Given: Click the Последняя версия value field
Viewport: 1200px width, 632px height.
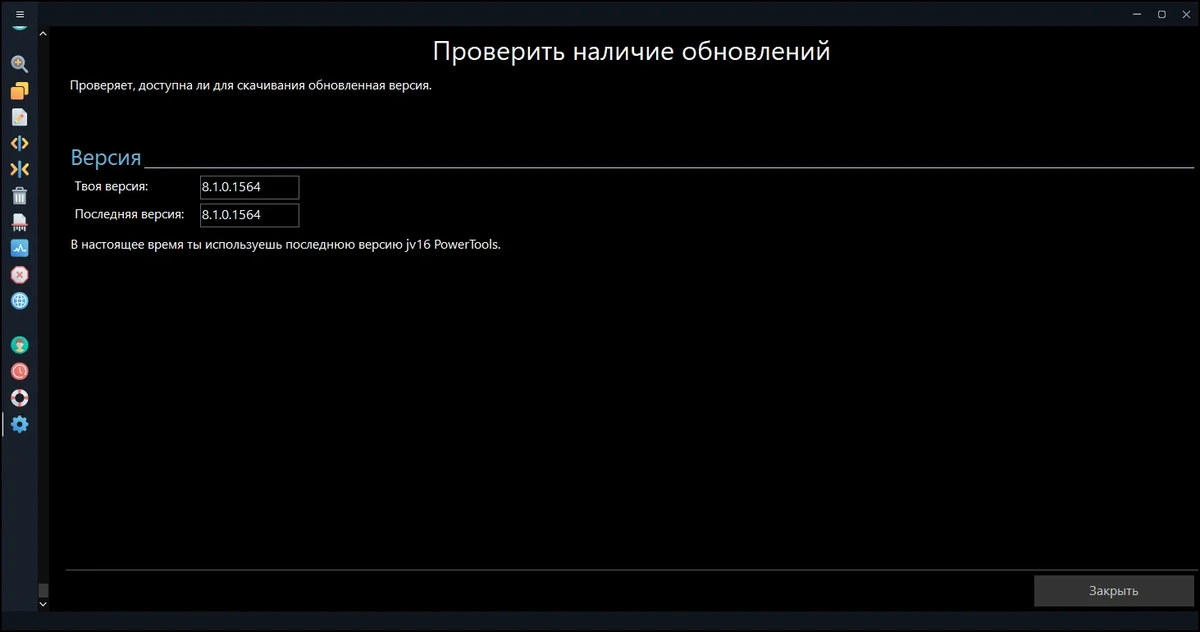Looking at the screenshot, I should [x=250, y=215].
